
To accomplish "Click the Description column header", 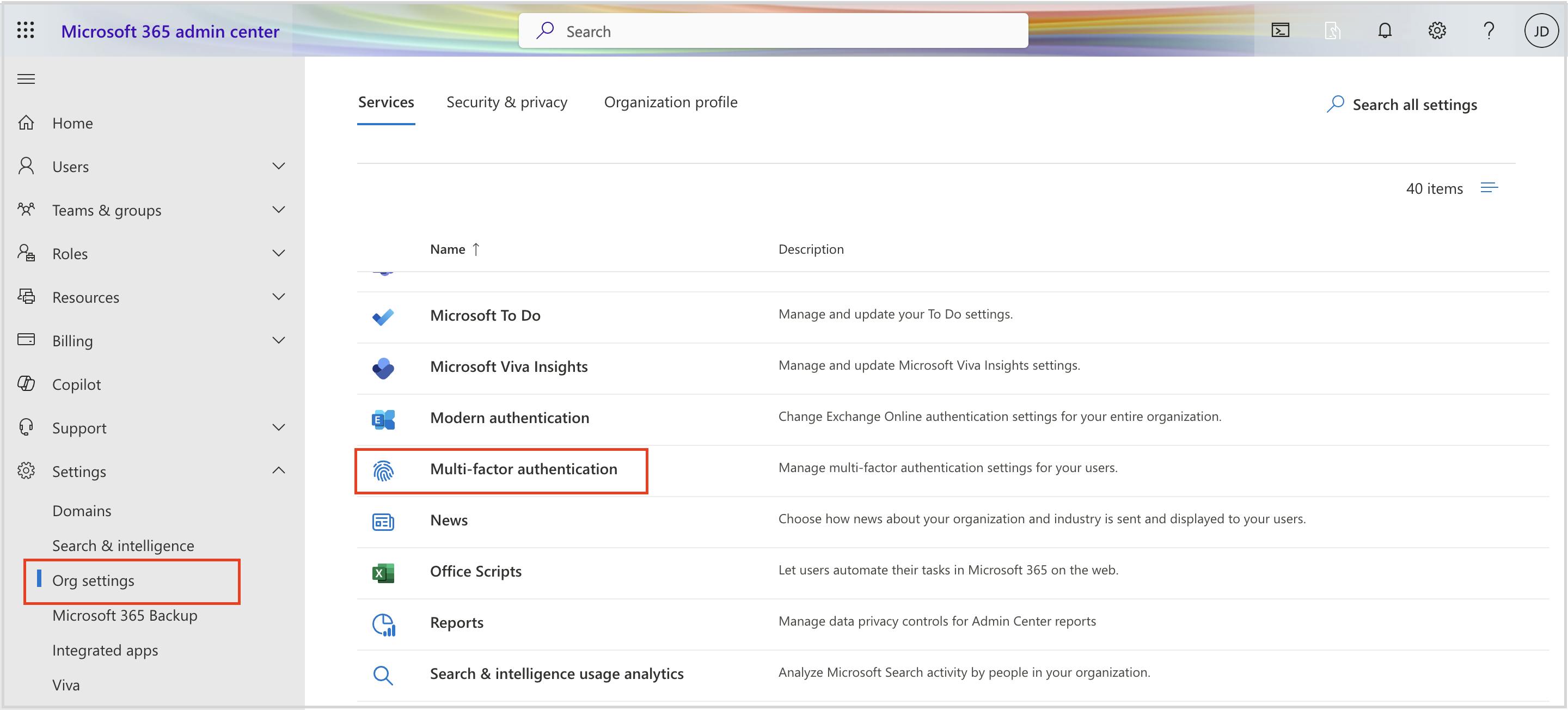I will point(811,249).
